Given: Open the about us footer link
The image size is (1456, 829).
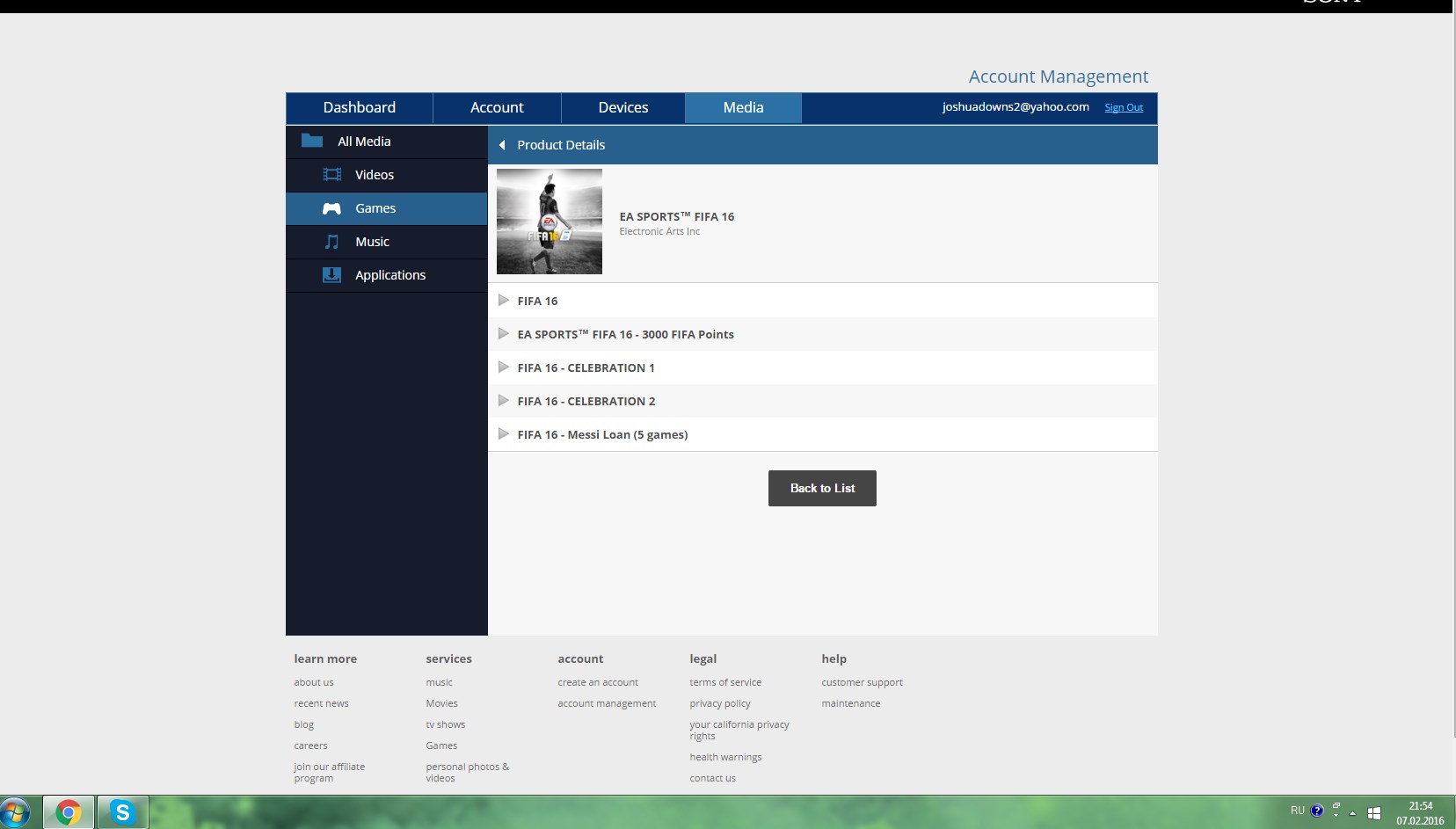Looking at the screenshot, I should pyautogui.click(x=314, y=682).
